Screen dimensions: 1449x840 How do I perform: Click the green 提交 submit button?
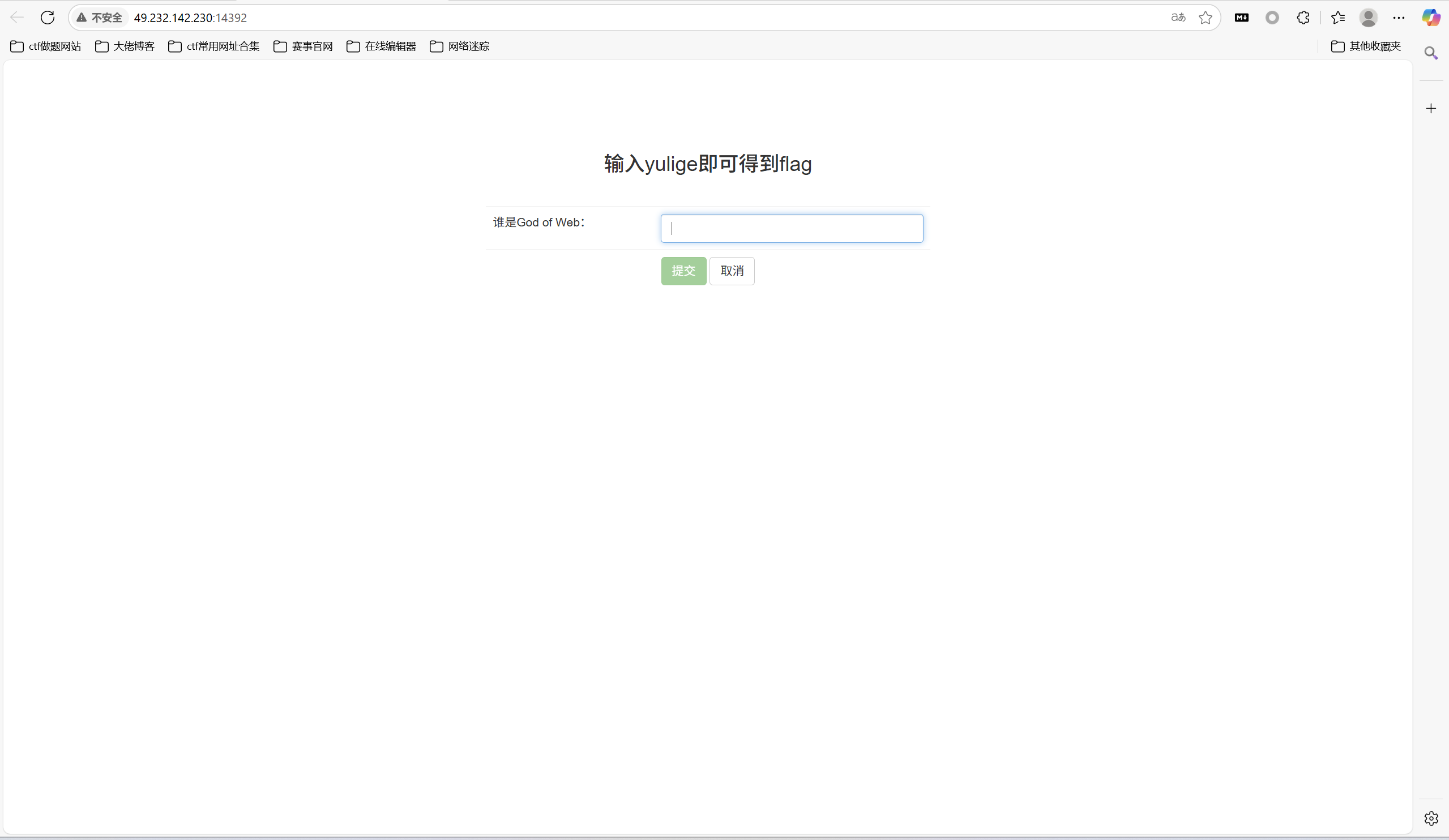[x=683, y=271]
